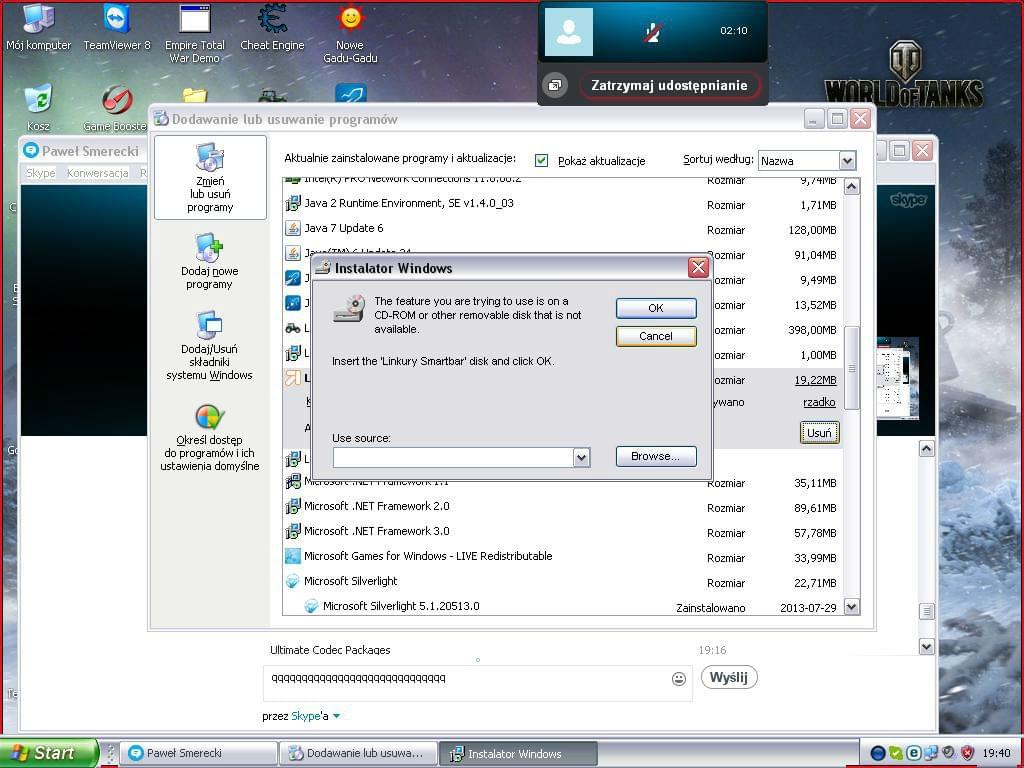This screenshot has height=768, width=1024.
Task: Close the Instalator Windows dialog
Action: 698,268
